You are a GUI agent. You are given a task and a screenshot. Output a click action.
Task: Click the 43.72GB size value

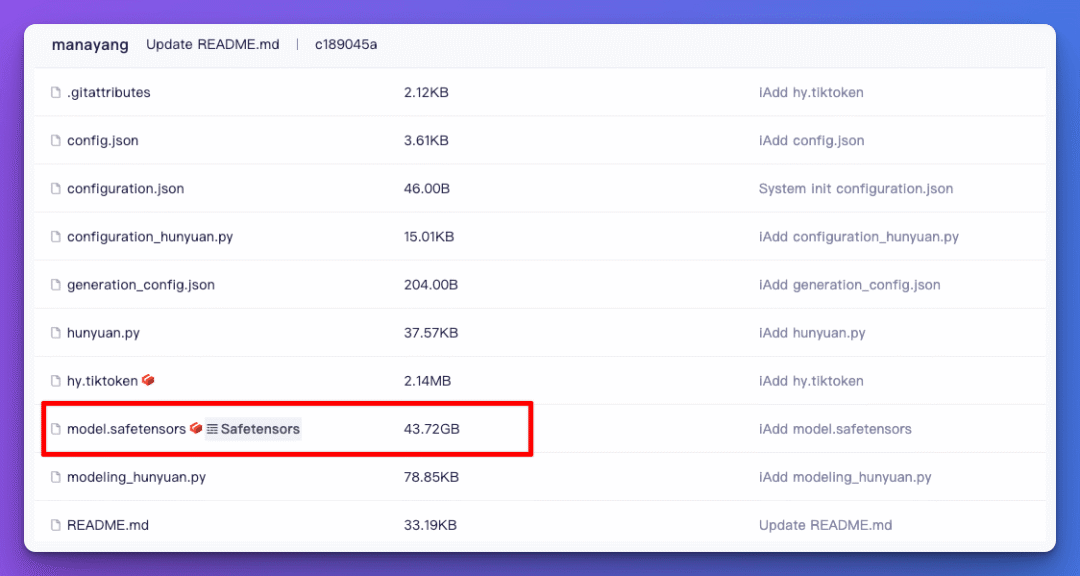pyautogui.click(x=431, y=429)
